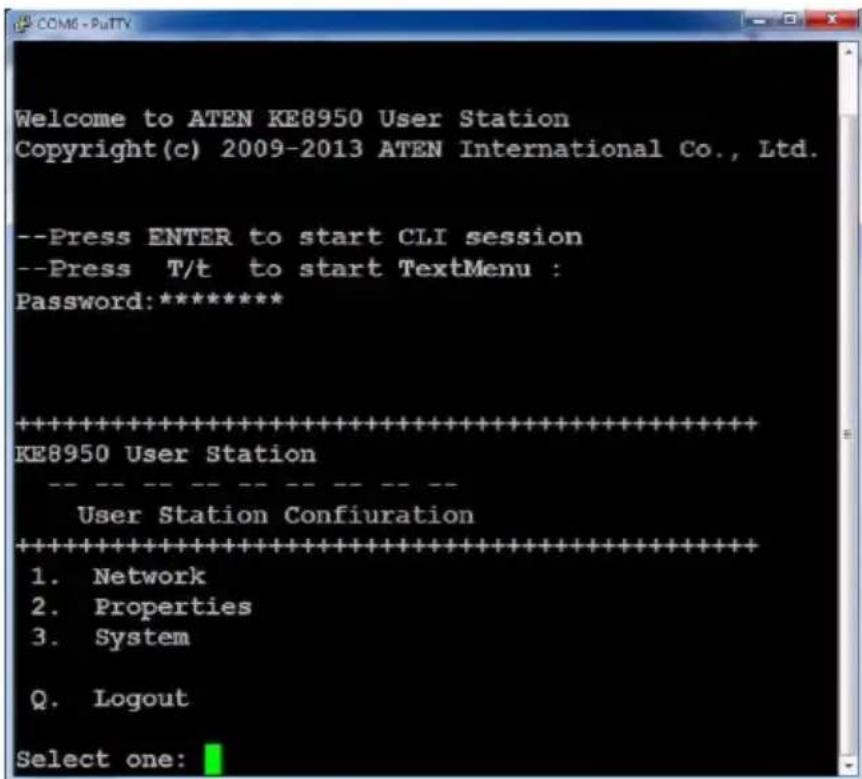Image resolution: width=862 pixels, height=779 pixels.
Task: Click 'Press ENTER to start CLI session' line
Action: [299, 237]
